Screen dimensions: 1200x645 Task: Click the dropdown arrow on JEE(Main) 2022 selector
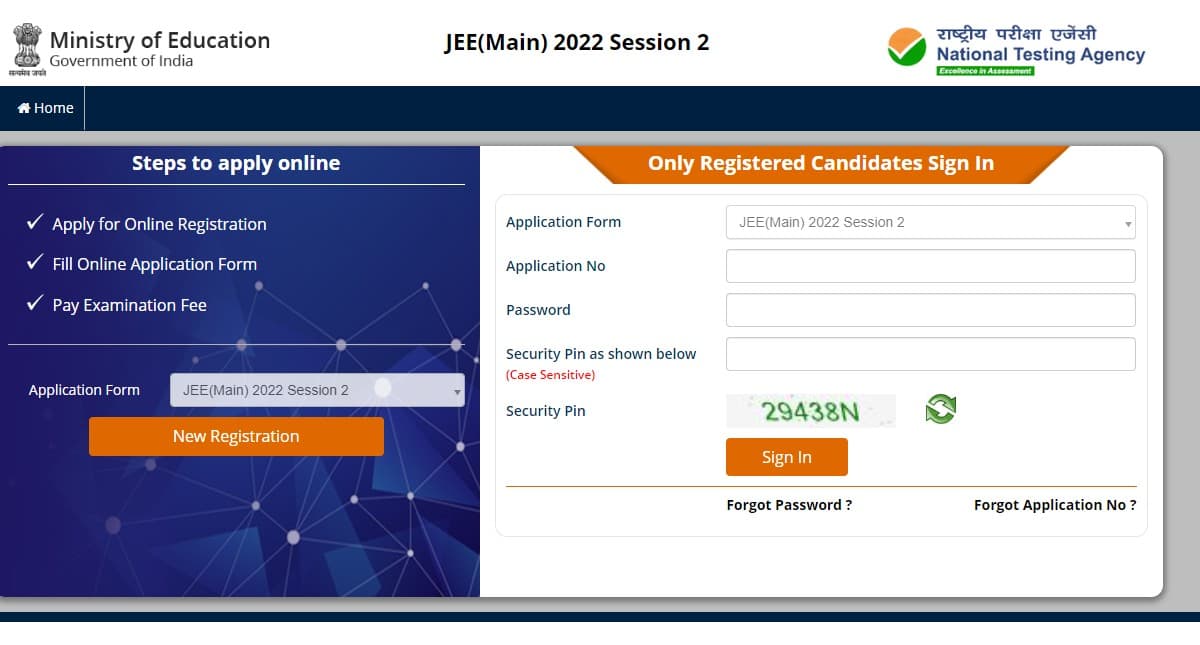click(455, 390)
